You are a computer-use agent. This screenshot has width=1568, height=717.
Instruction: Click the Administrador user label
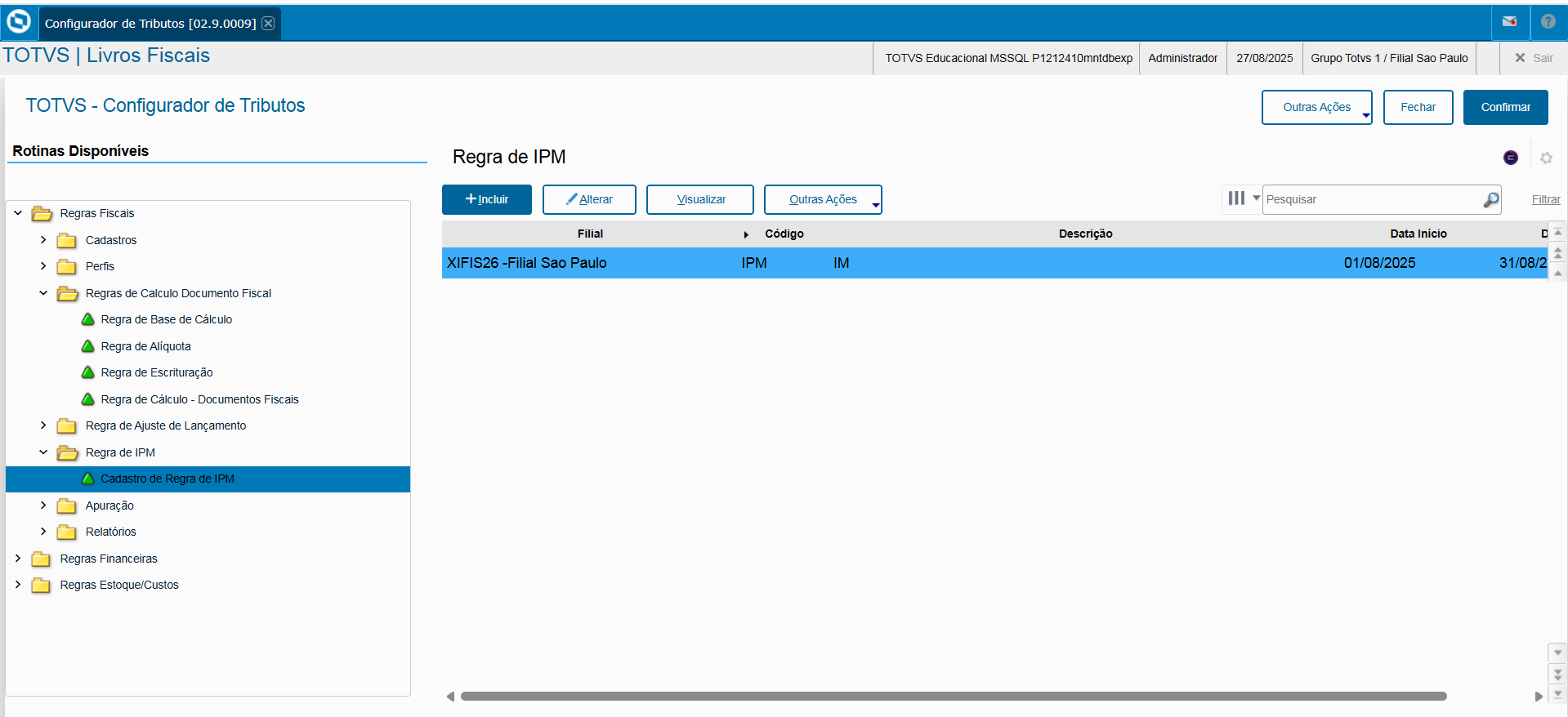[x=1182, y=58]
